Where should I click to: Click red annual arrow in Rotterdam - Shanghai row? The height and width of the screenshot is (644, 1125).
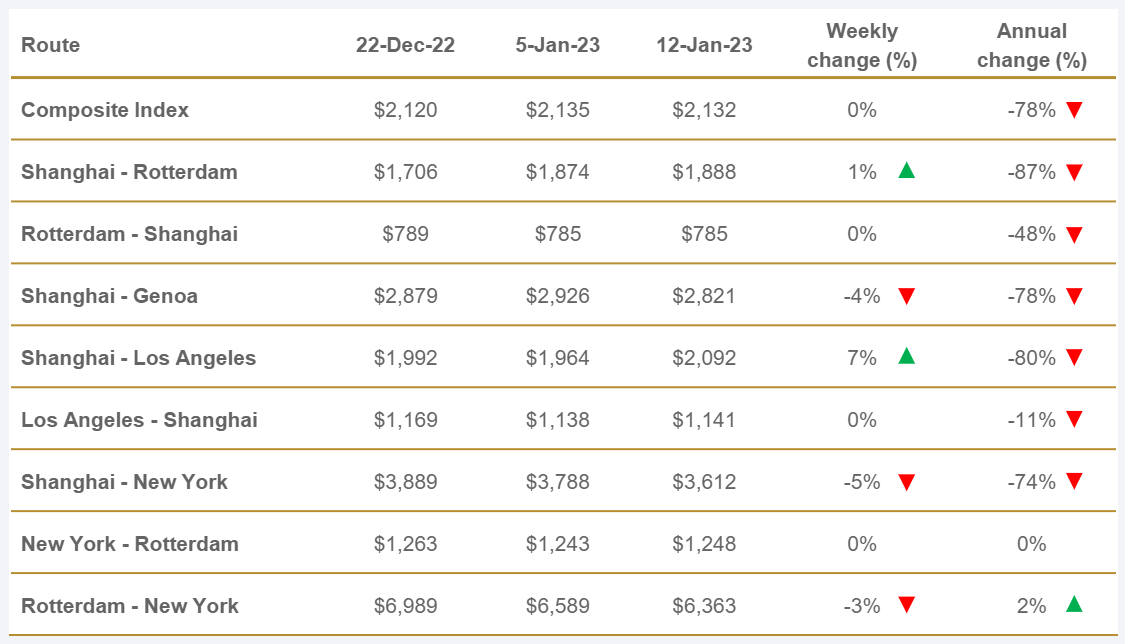[x=1074, y=235]
